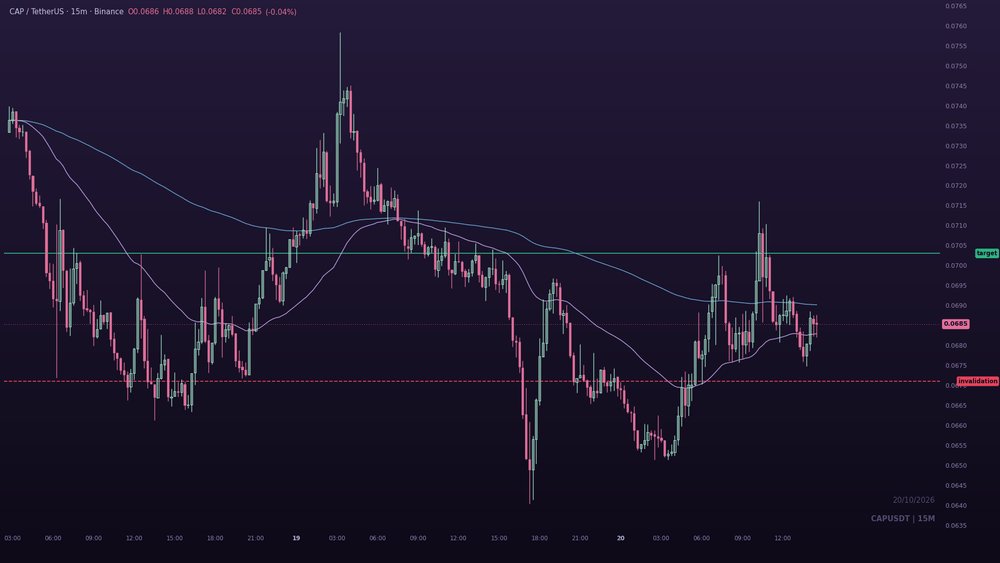Viewport: 1000px width, 563px height.
Task: Click price axis label 0.0690
Action: [x=956, y=305]
